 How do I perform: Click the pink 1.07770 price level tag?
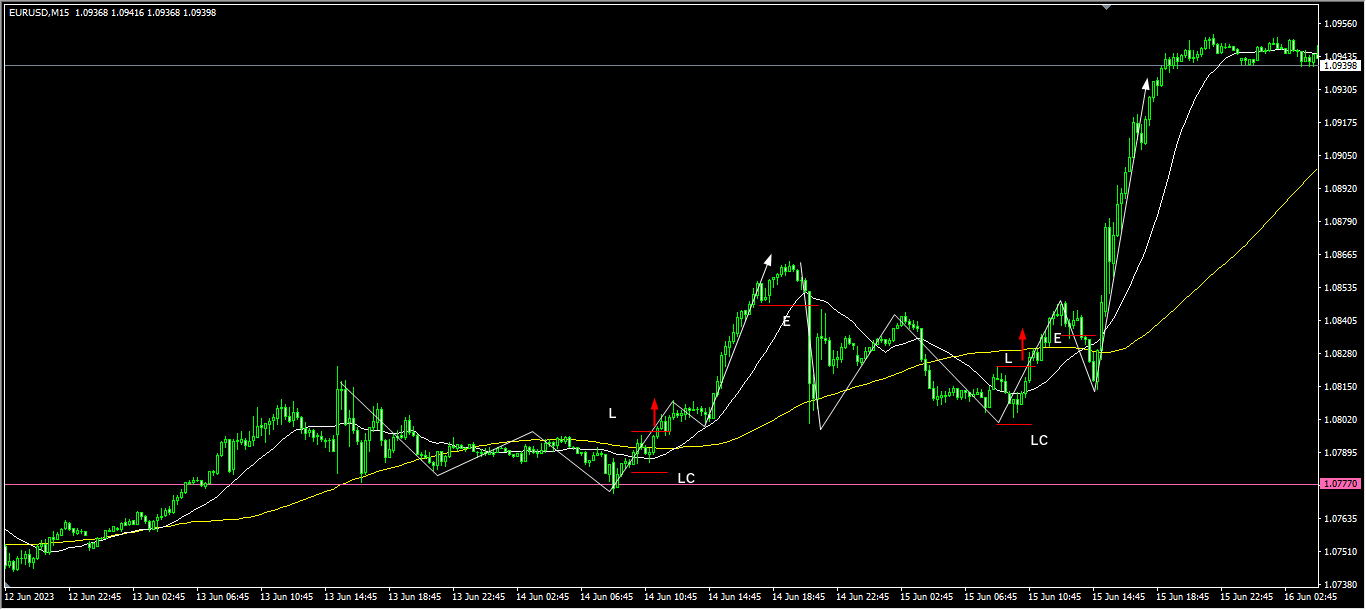pyautogui.click(x=1339, y=484)
